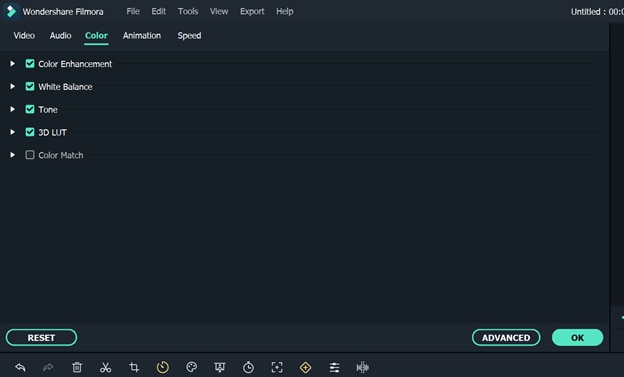The image size is (624, 377).
Task: Switch to the Animation tab
Action: pos(142,35)
